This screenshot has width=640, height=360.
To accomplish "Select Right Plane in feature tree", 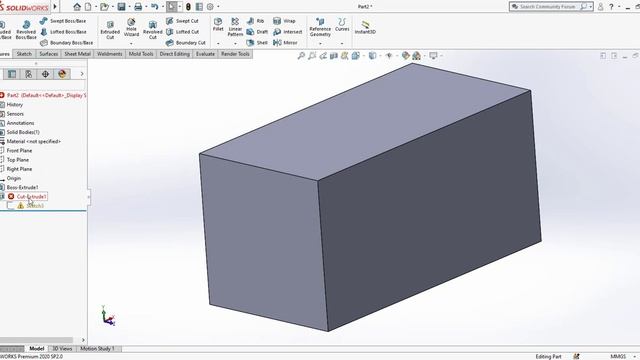I will [x=19, y=169].
